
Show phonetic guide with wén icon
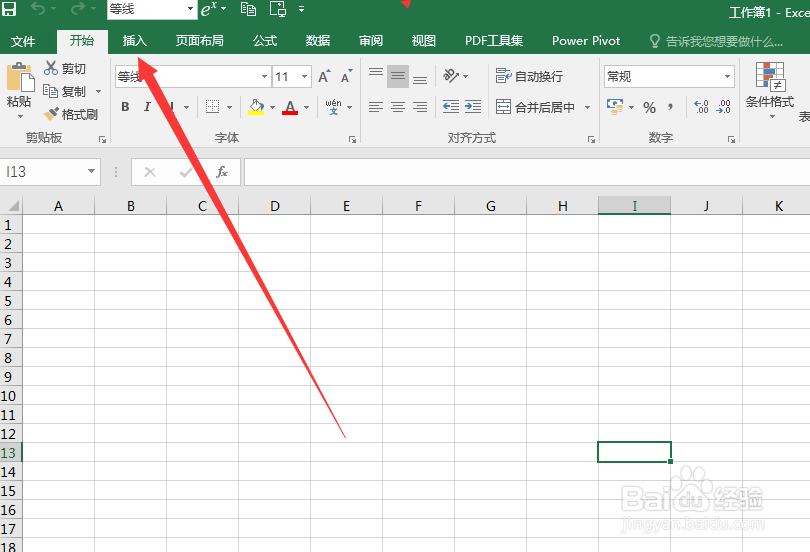click(x=333, y=107)
